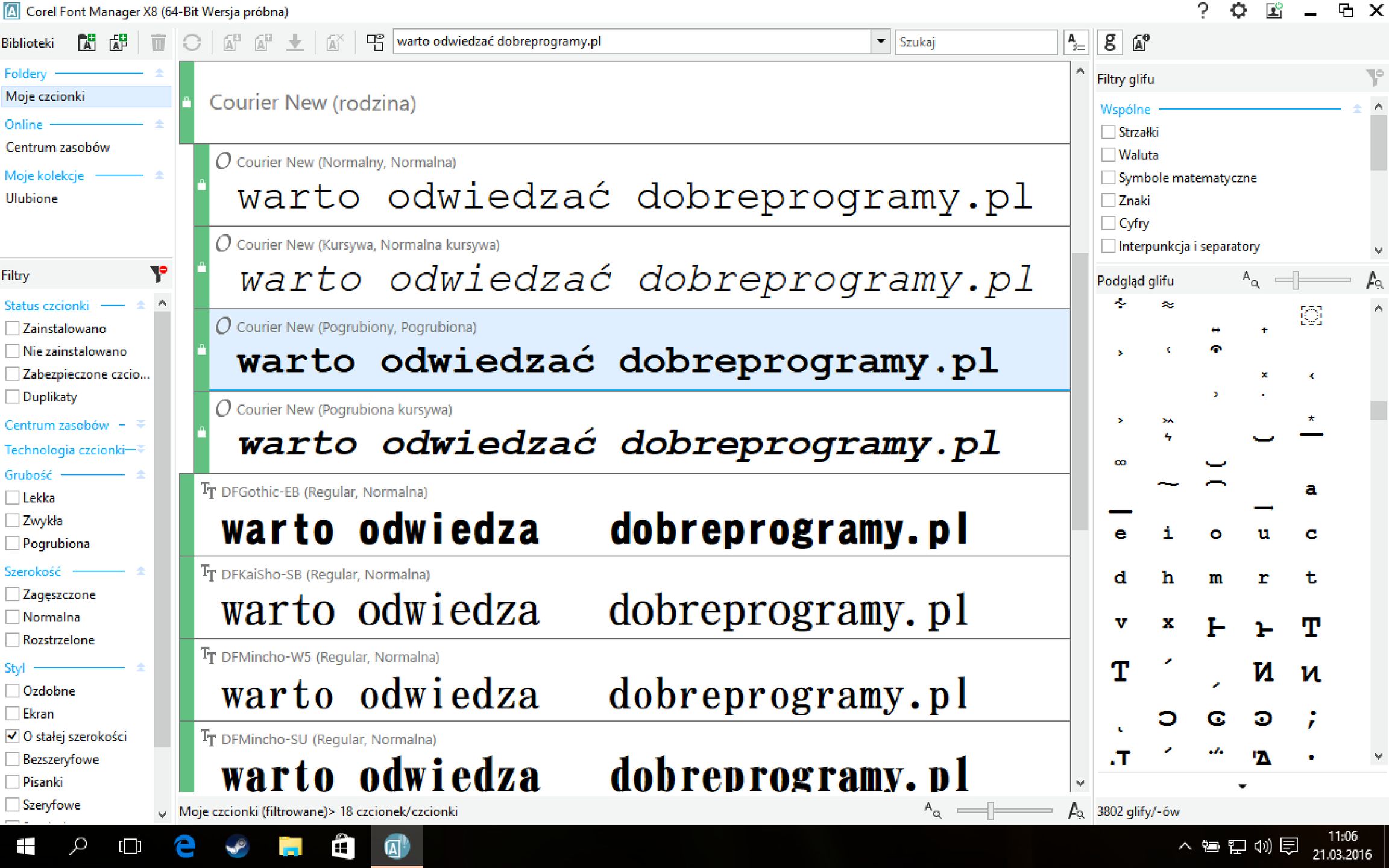Open Centrum zasobów under Online

[x=57, y=147]
